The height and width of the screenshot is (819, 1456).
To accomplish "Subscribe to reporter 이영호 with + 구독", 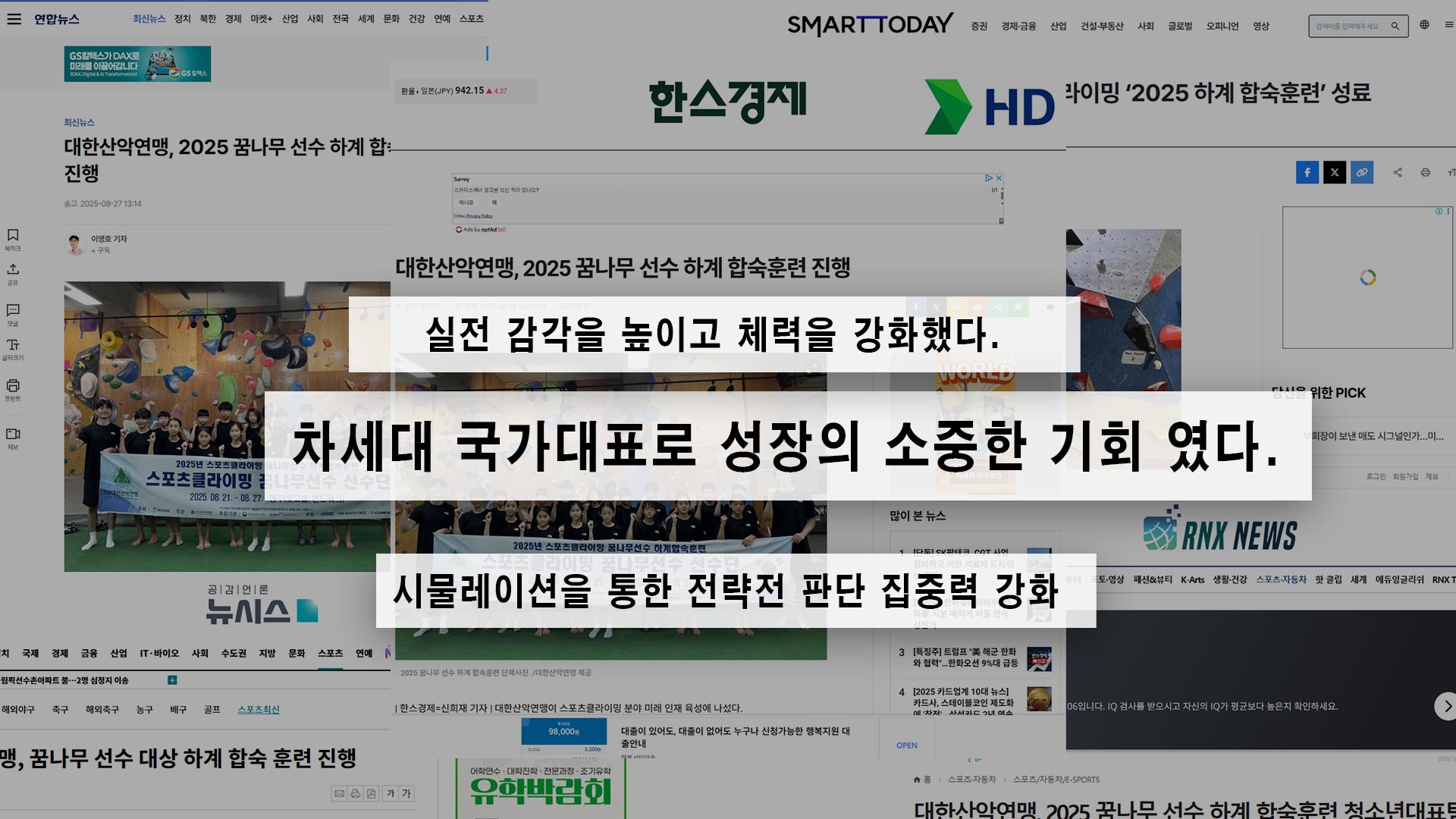I will (102, 251).
